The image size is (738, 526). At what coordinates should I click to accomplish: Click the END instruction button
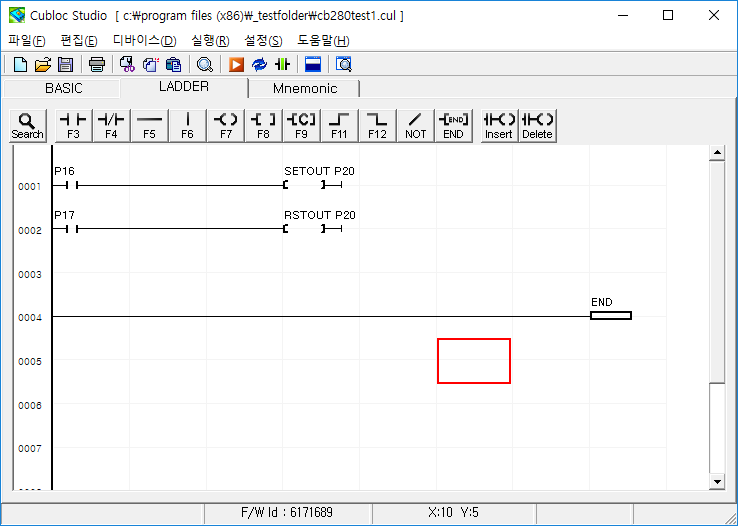click(x=453, y=124)
